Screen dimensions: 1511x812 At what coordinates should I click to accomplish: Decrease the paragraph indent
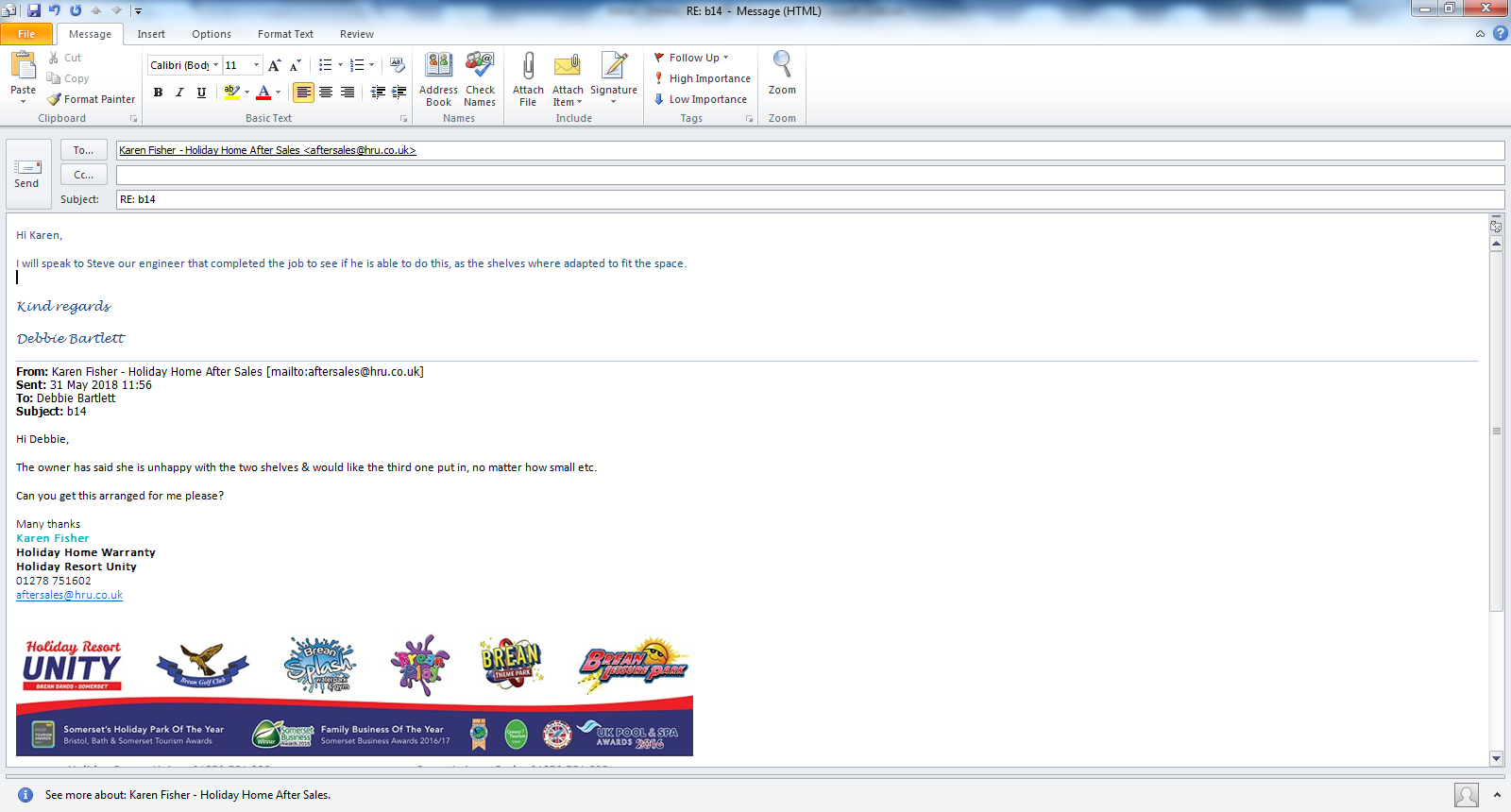pos(378,92)
